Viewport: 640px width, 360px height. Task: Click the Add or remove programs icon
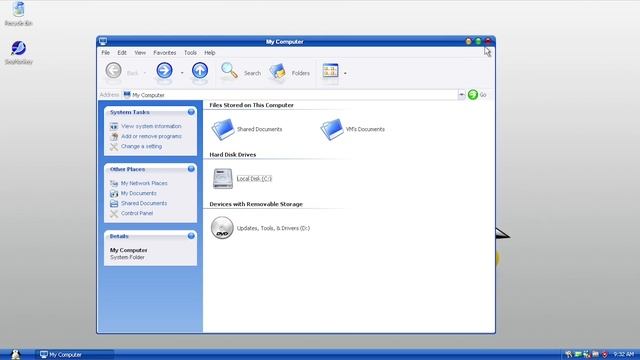pyautogui.click(x=114, y=136)
